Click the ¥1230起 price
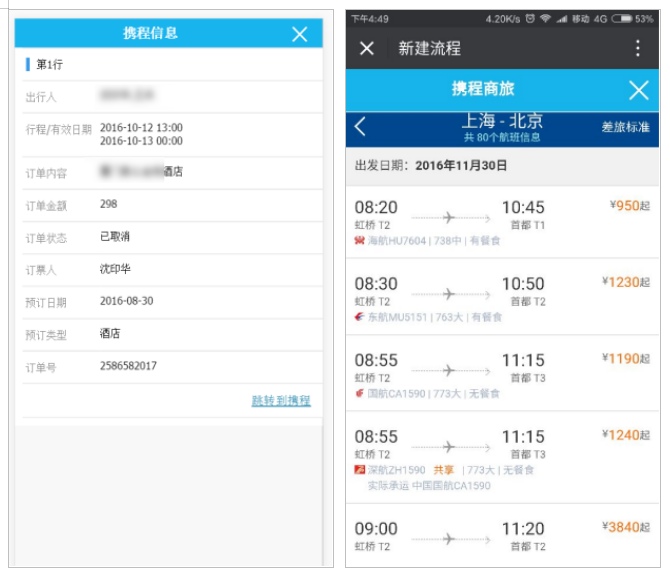Screen dimensions: 670x577 tap(626, 282)
